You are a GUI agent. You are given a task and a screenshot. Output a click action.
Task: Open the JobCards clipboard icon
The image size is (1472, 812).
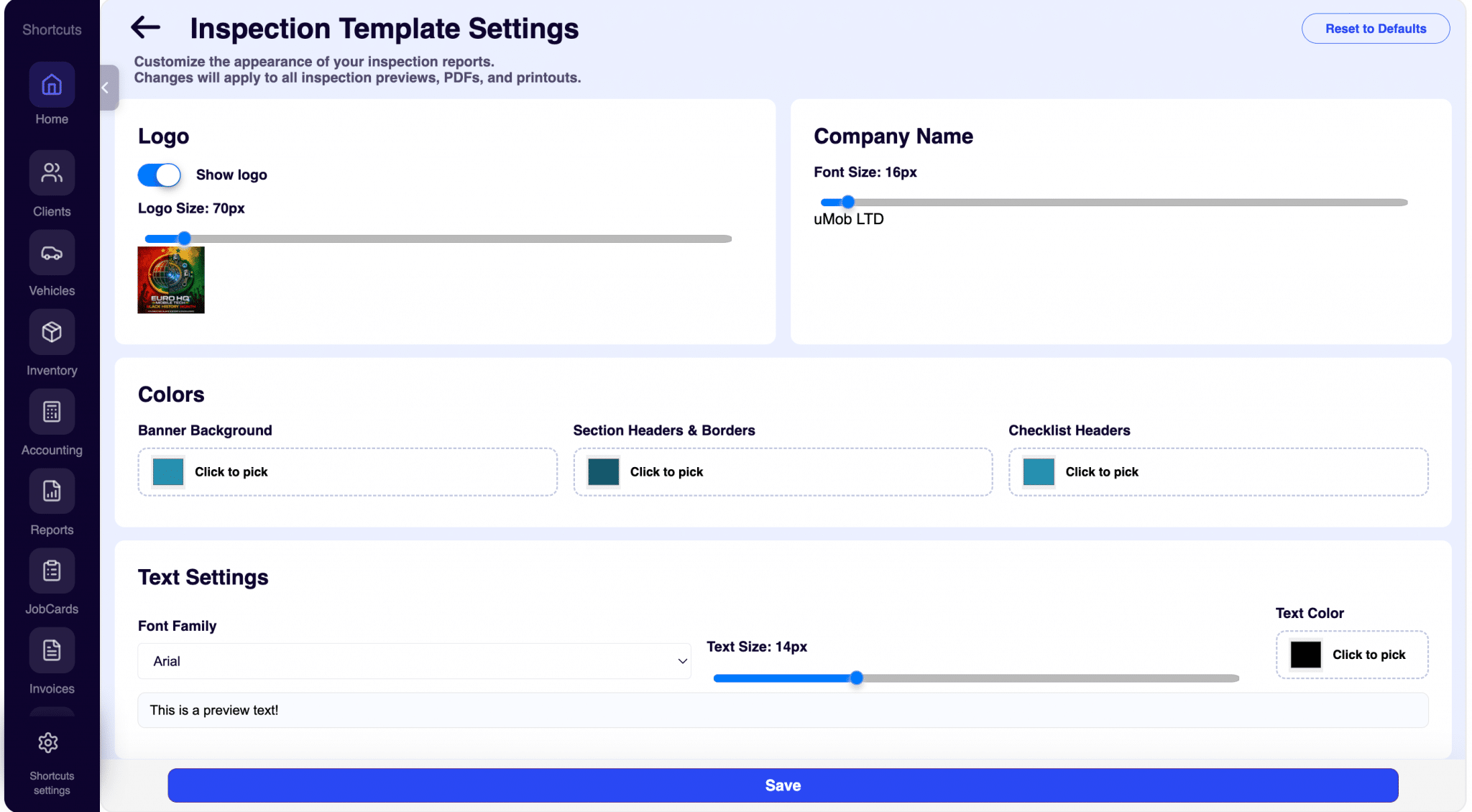[52, 571]
